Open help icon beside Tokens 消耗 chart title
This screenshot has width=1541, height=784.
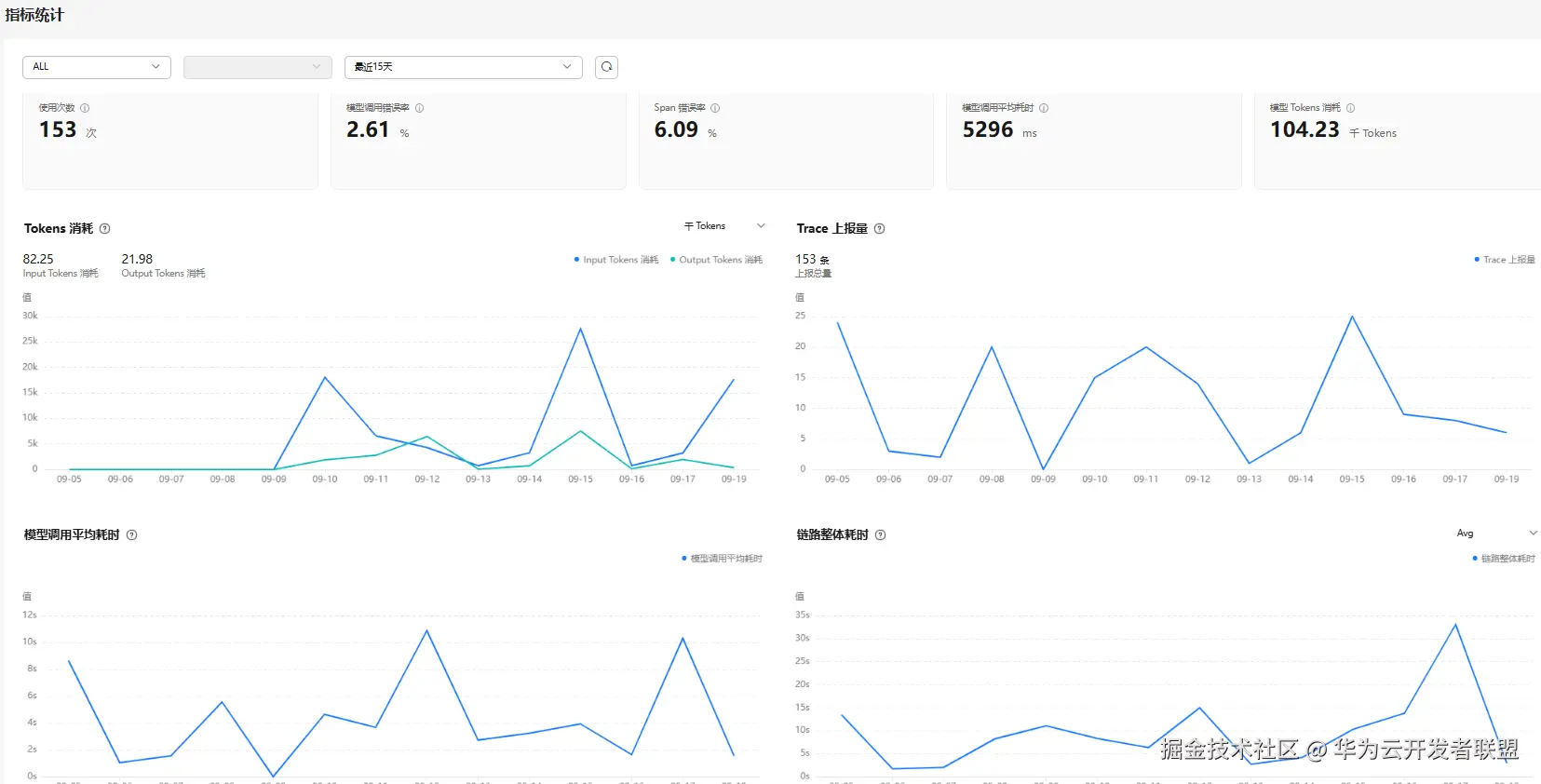coord(105,229)
